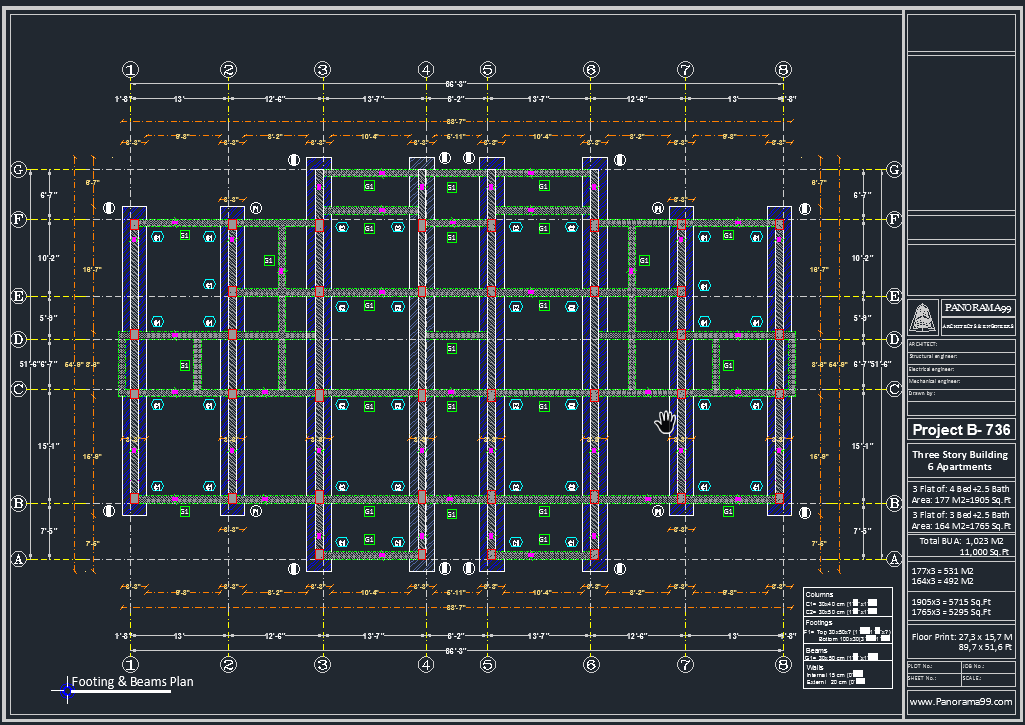The width and height of the screenshot is (1025, 725).
Task: Click the '1905x3 = 5715 Sq.Ft' calculation
Action: point(951,602)
